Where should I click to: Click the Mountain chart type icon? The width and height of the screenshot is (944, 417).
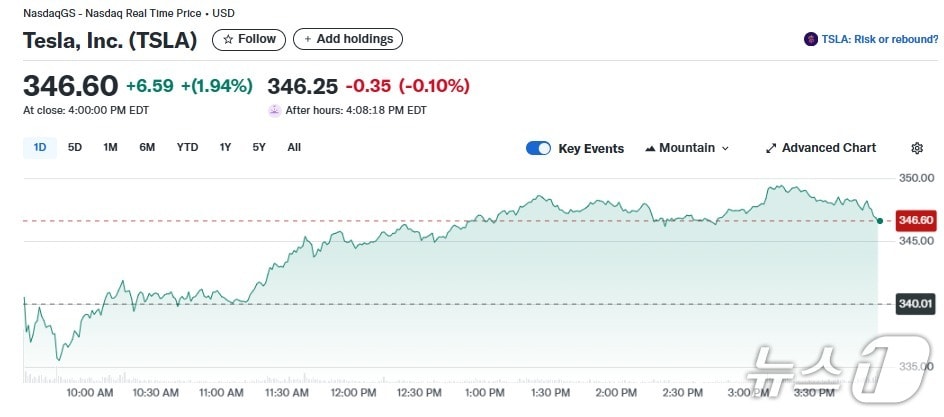(650, 148)
